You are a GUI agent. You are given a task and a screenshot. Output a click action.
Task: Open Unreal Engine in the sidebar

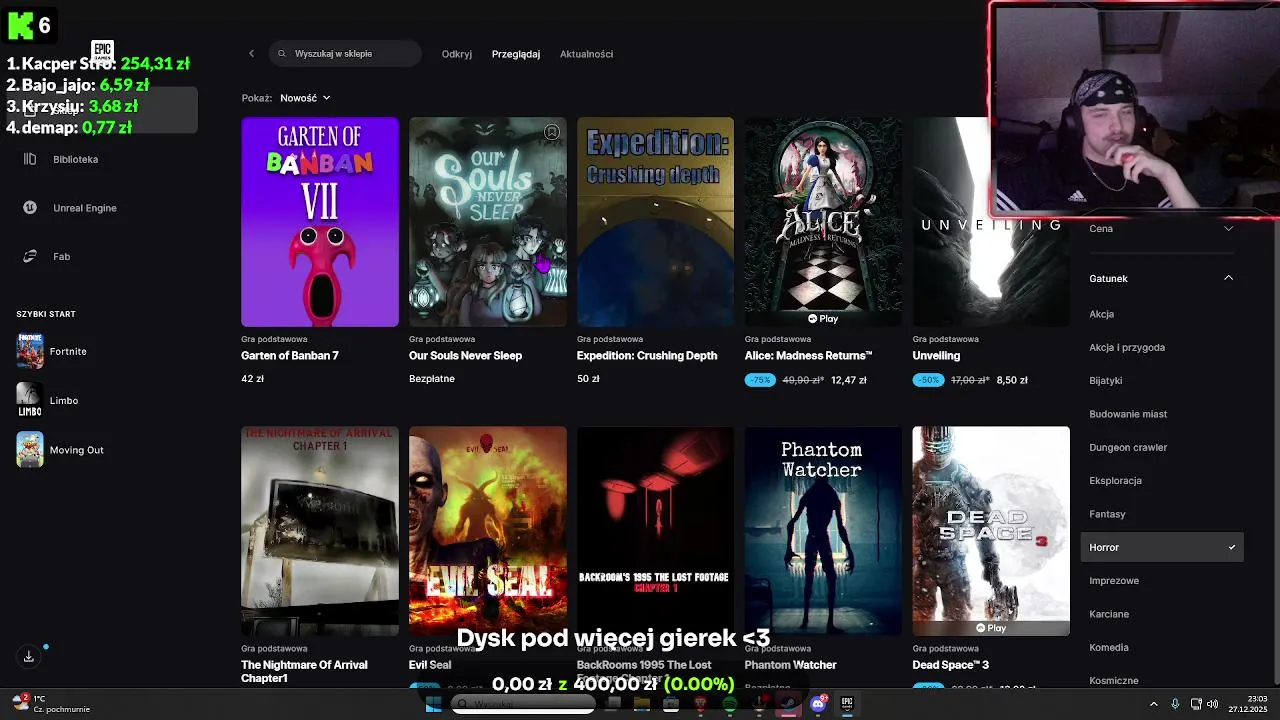(x=70, y=208)
